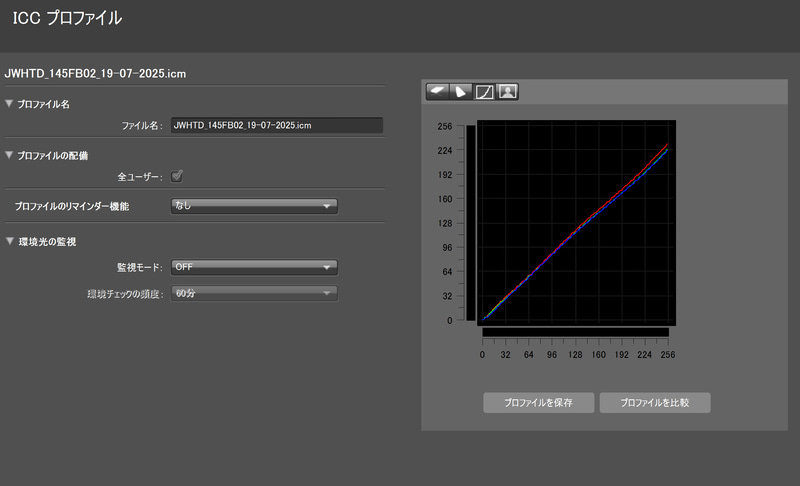800x486 pixels.
Task: Toggle the 全ユーザー checkbox
Action: coord(177,176)
